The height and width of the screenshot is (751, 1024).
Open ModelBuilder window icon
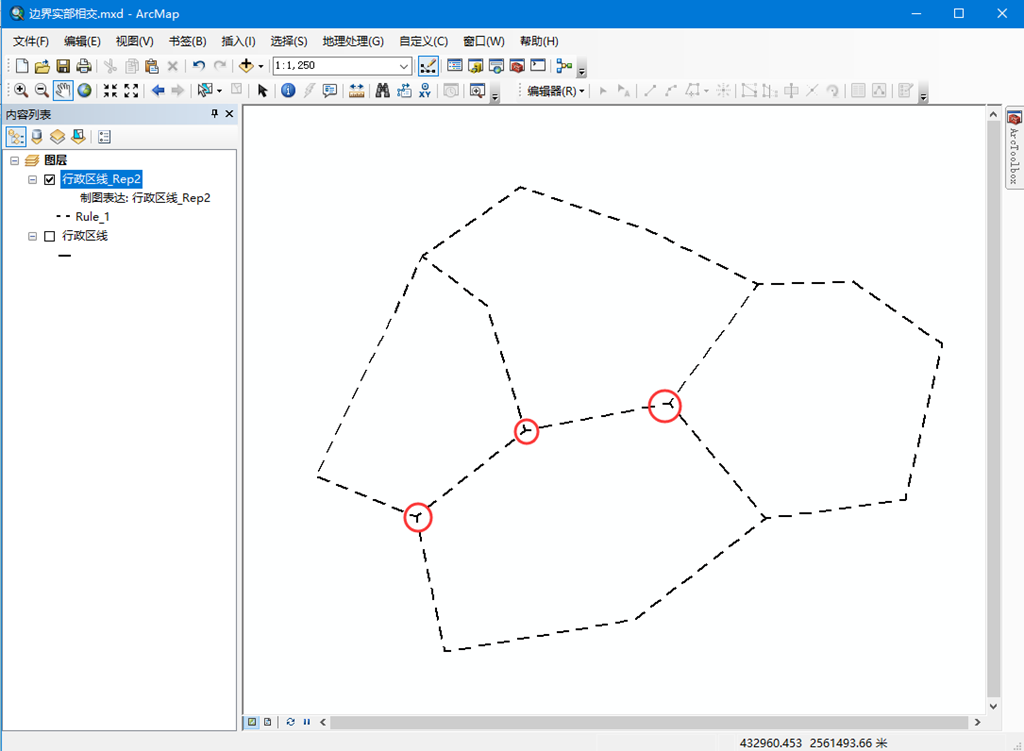click(564, 66)
